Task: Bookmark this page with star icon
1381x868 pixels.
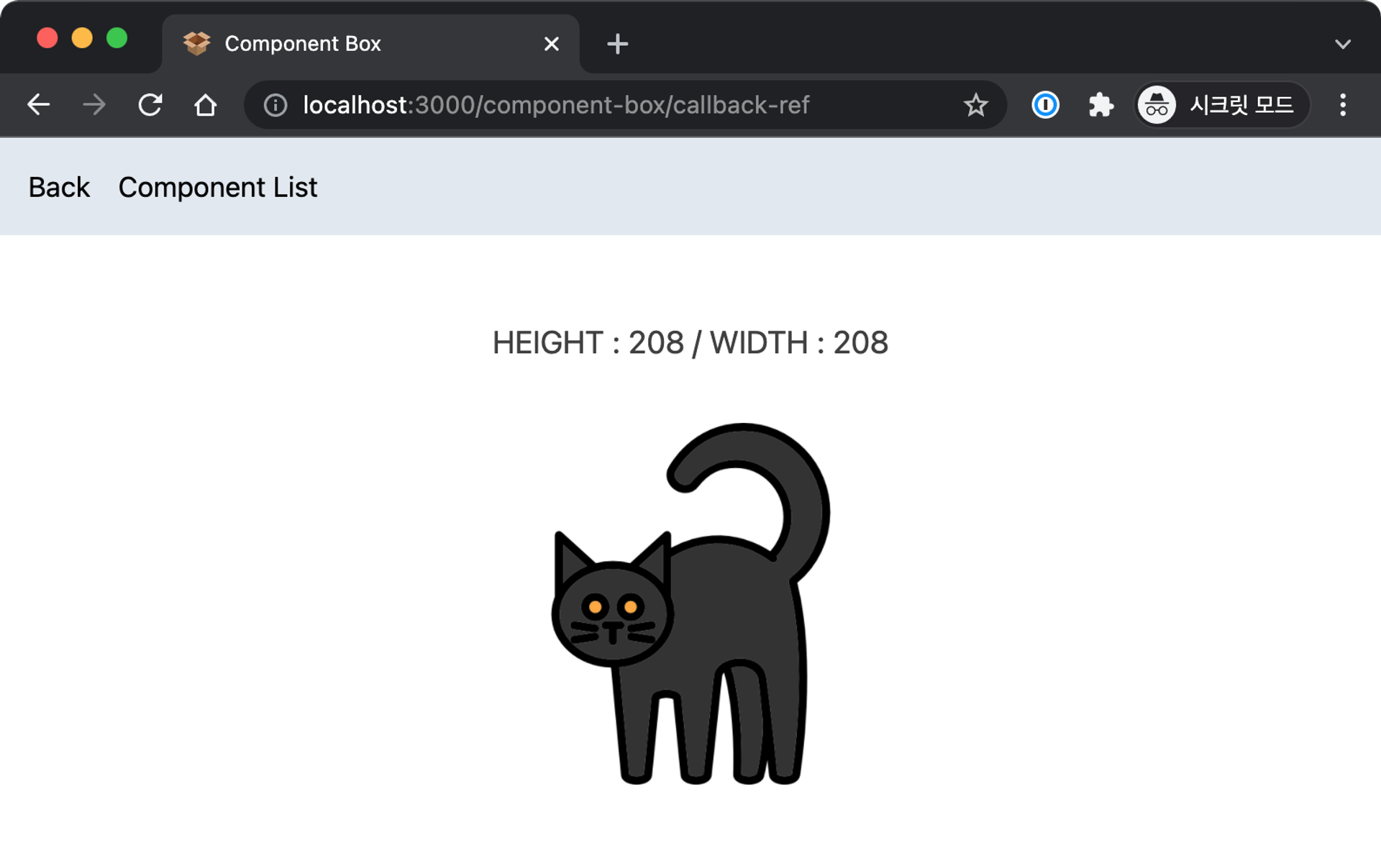Action: [975, 105]
